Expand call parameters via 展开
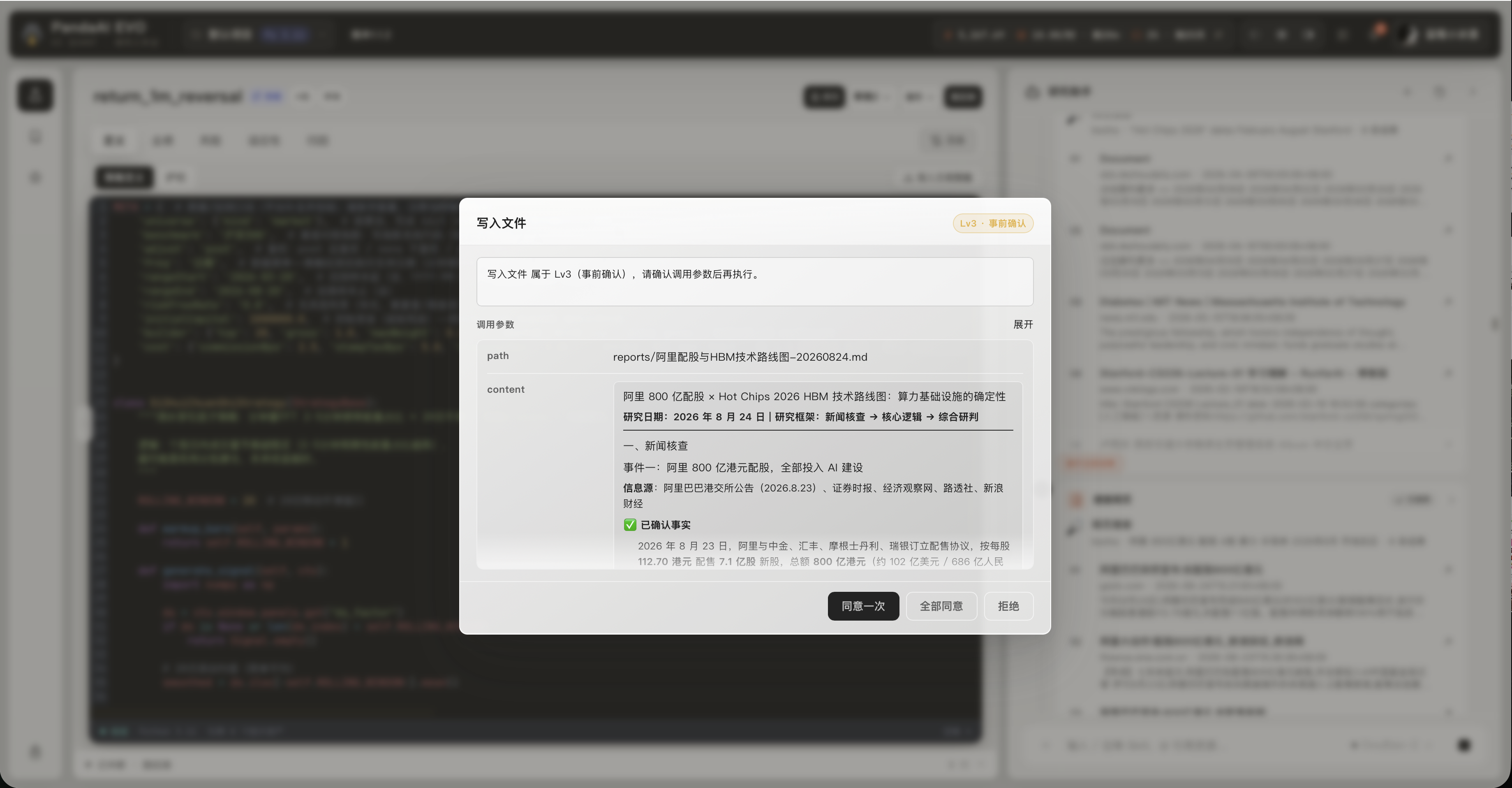The height and width of the screenshot is (788, 1512). (1022, 325)
